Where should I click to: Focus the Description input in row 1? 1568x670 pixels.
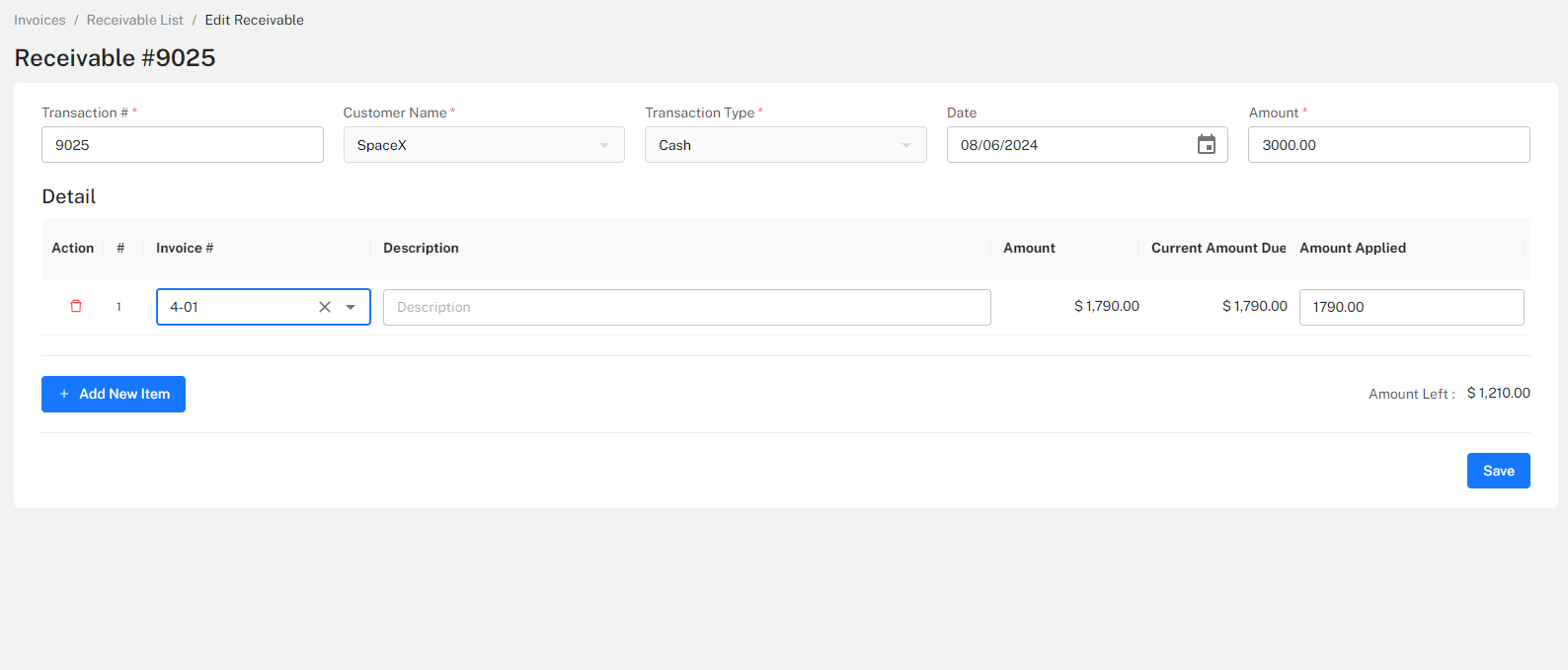click(x=687, y=307)
